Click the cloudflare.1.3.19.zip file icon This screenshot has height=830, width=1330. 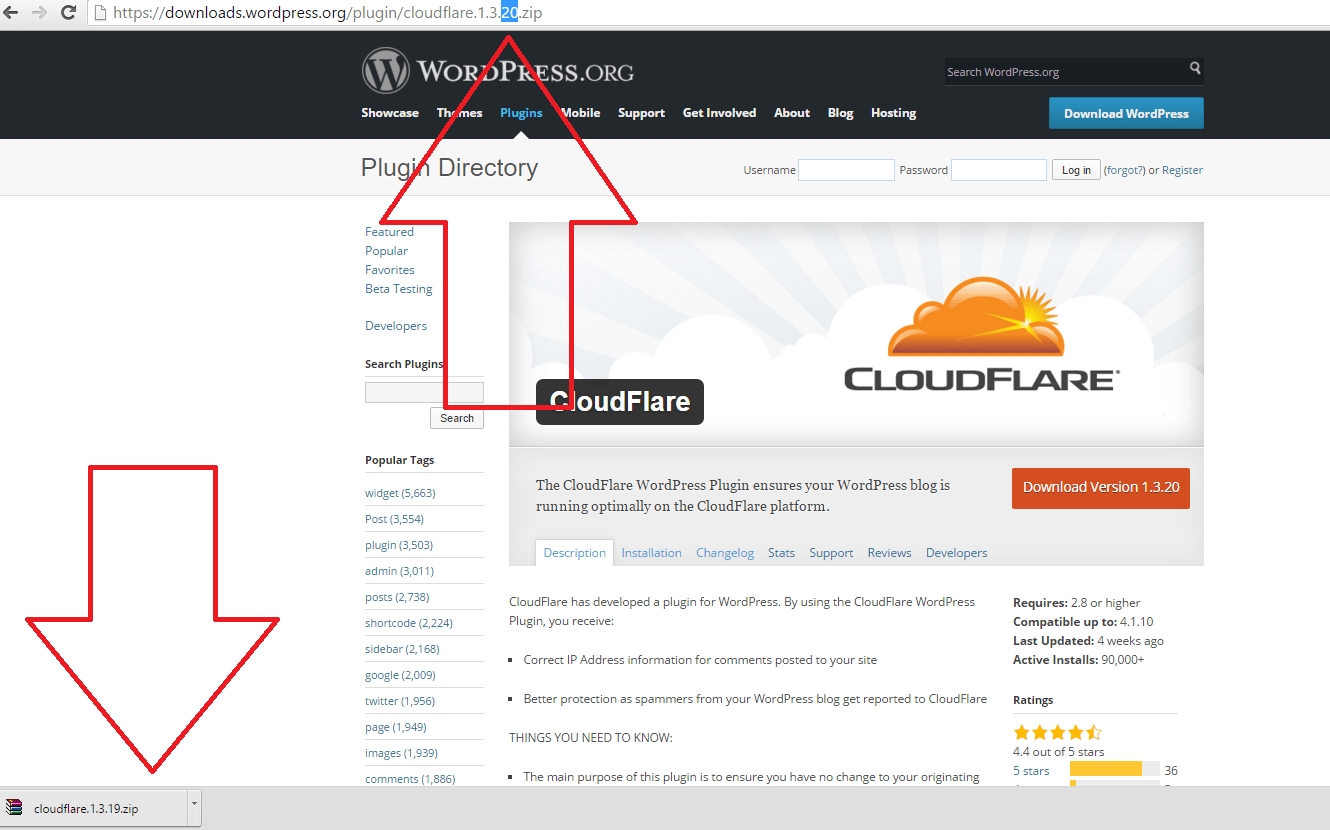14,808
